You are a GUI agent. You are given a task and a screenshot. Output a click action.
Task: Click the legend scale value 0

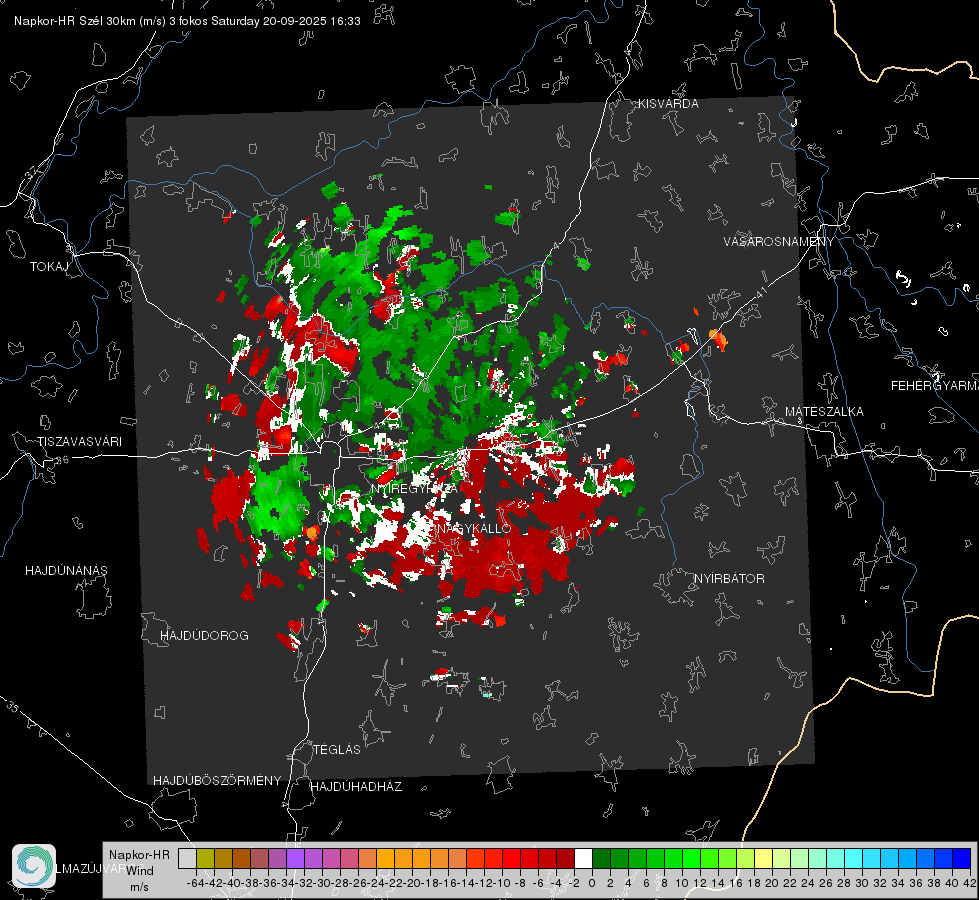(592, 883)
